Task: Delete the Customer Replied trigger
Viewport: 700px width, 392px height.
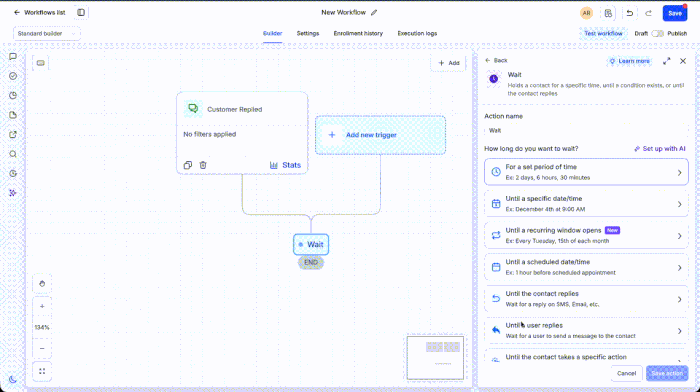Action: click(x=203, y=165)
